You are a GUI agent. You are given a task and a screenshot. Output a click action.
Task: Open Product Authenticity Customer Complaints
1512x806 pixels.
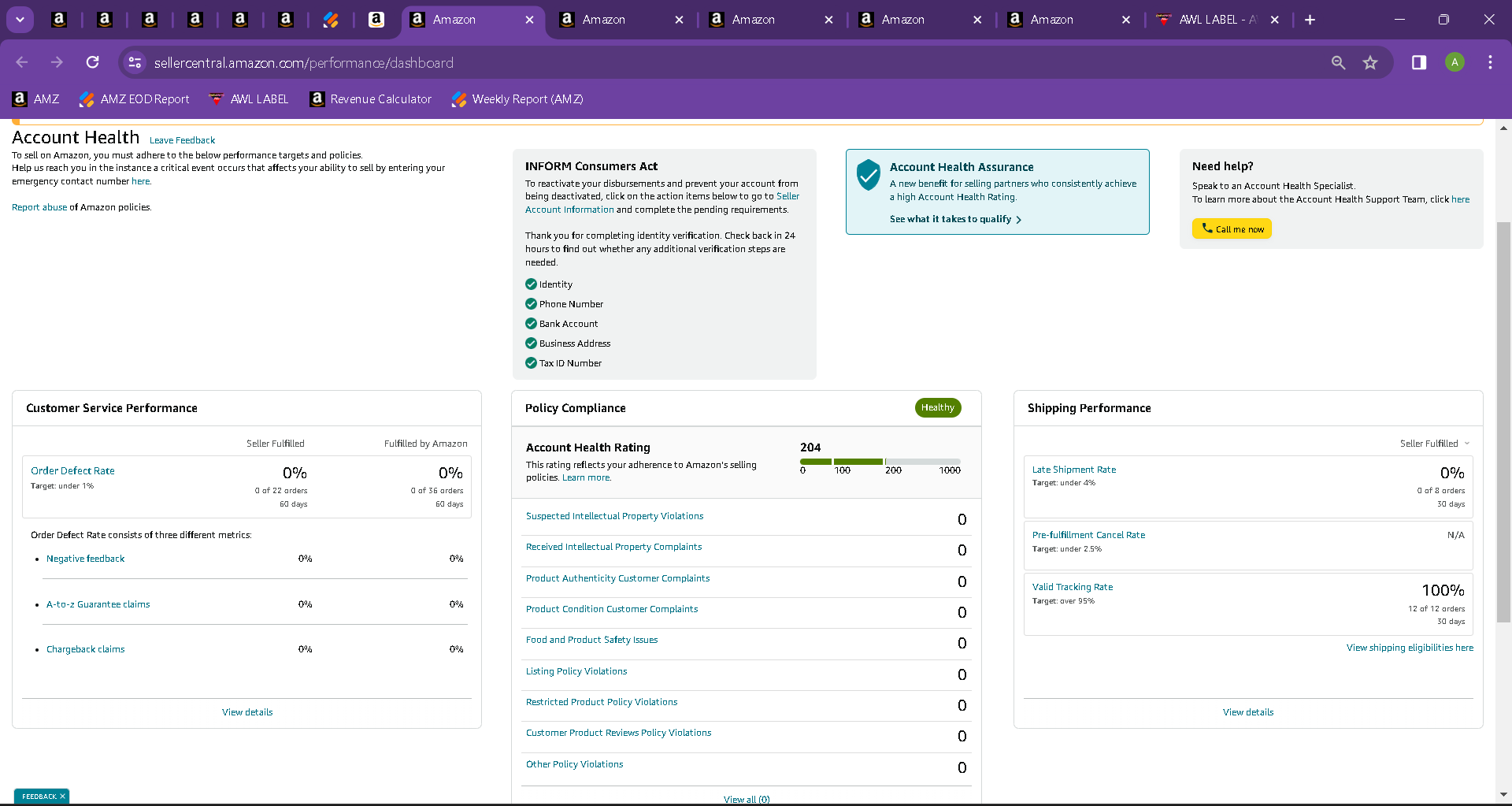(617, 578)
